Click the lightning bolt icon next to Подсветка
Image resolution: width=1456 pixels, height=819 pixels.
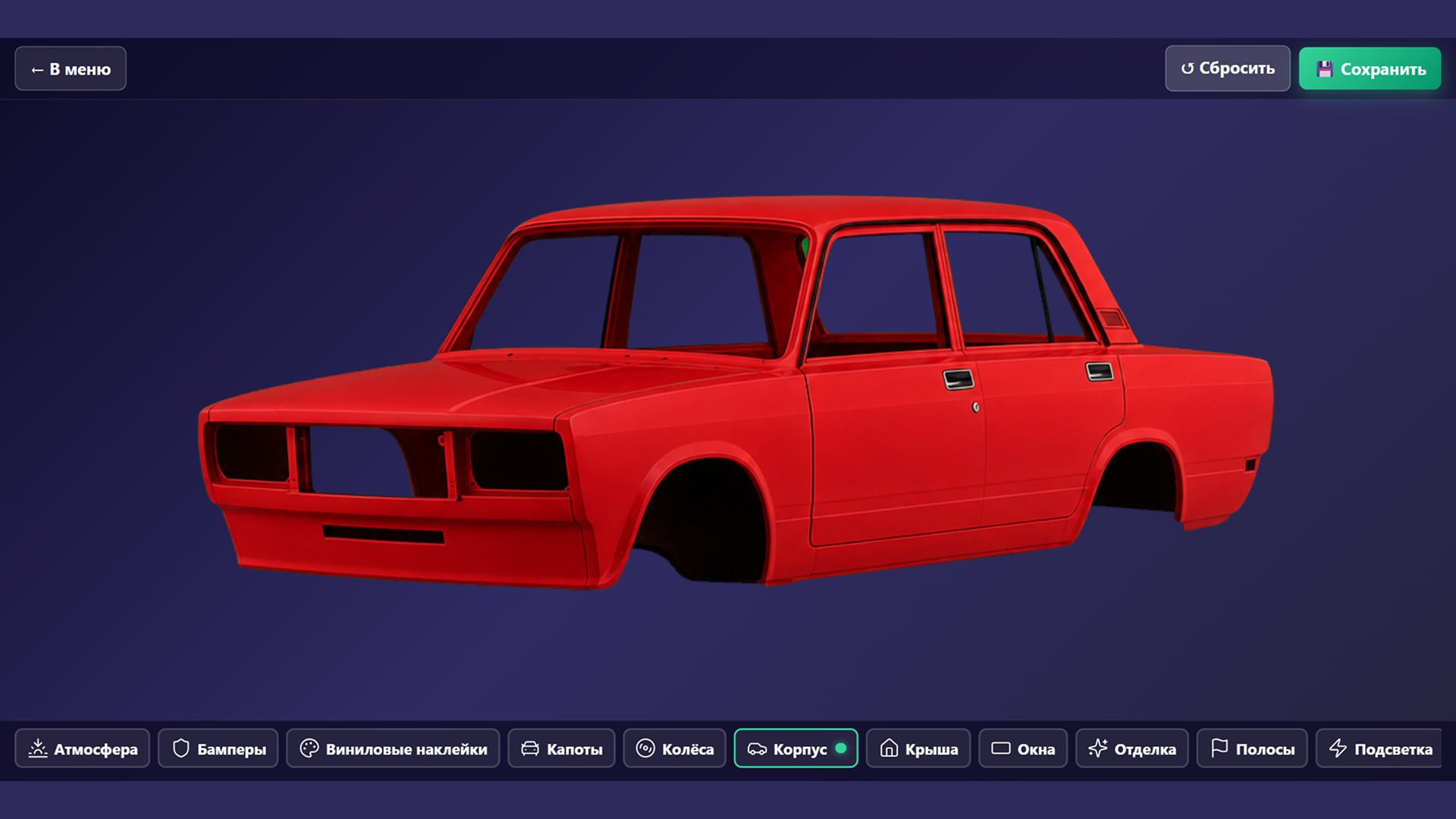click(x=1338, y=748)
